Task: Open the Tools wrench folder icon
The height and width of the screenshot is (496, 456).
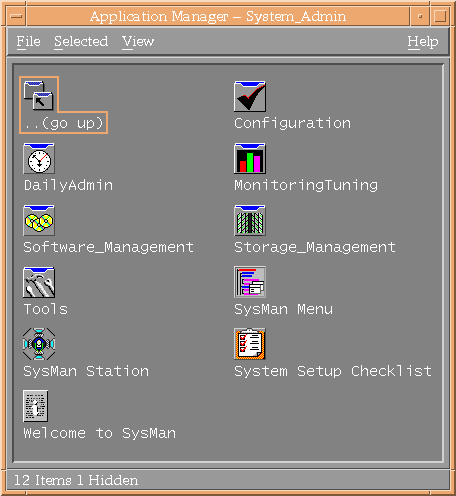Action: [x=39, y=282]
